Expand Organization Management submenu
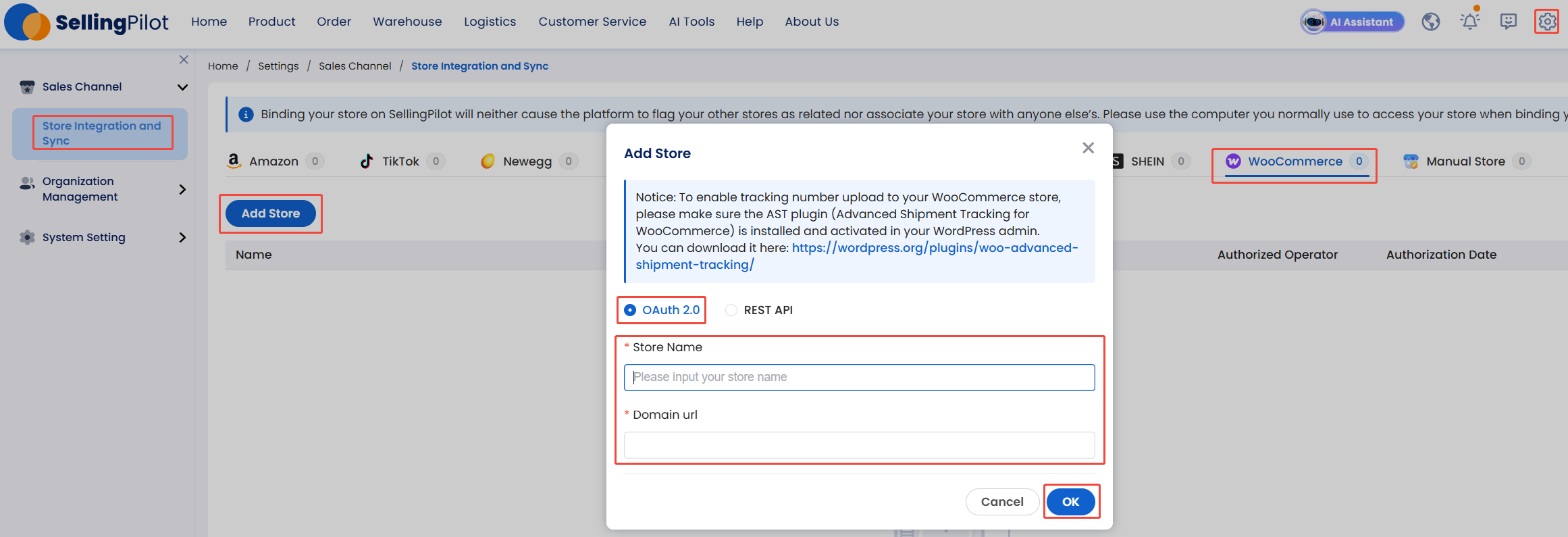 click(x=182, y=189)
